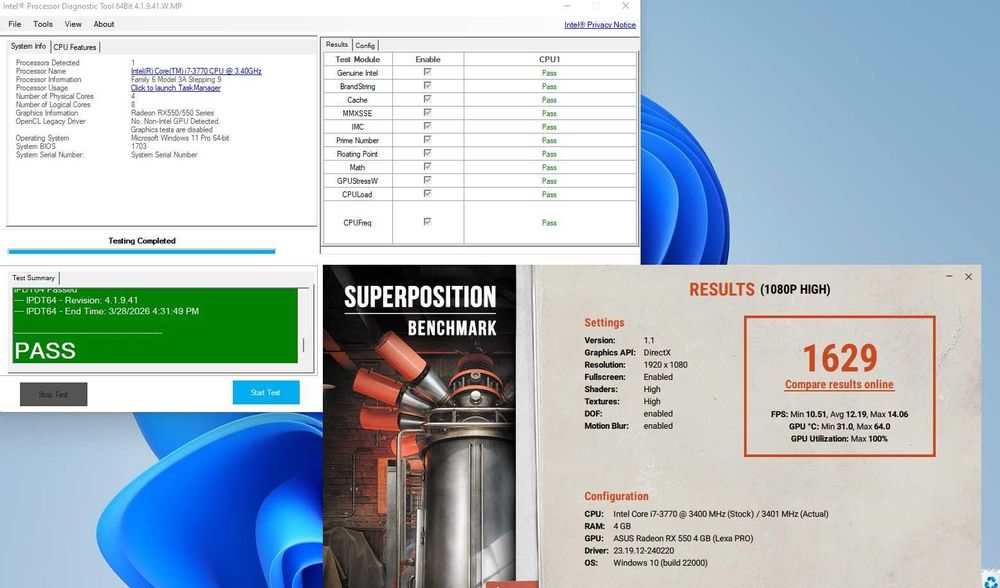Toggle the MMXSSE test checkbox

pos(427,112)
